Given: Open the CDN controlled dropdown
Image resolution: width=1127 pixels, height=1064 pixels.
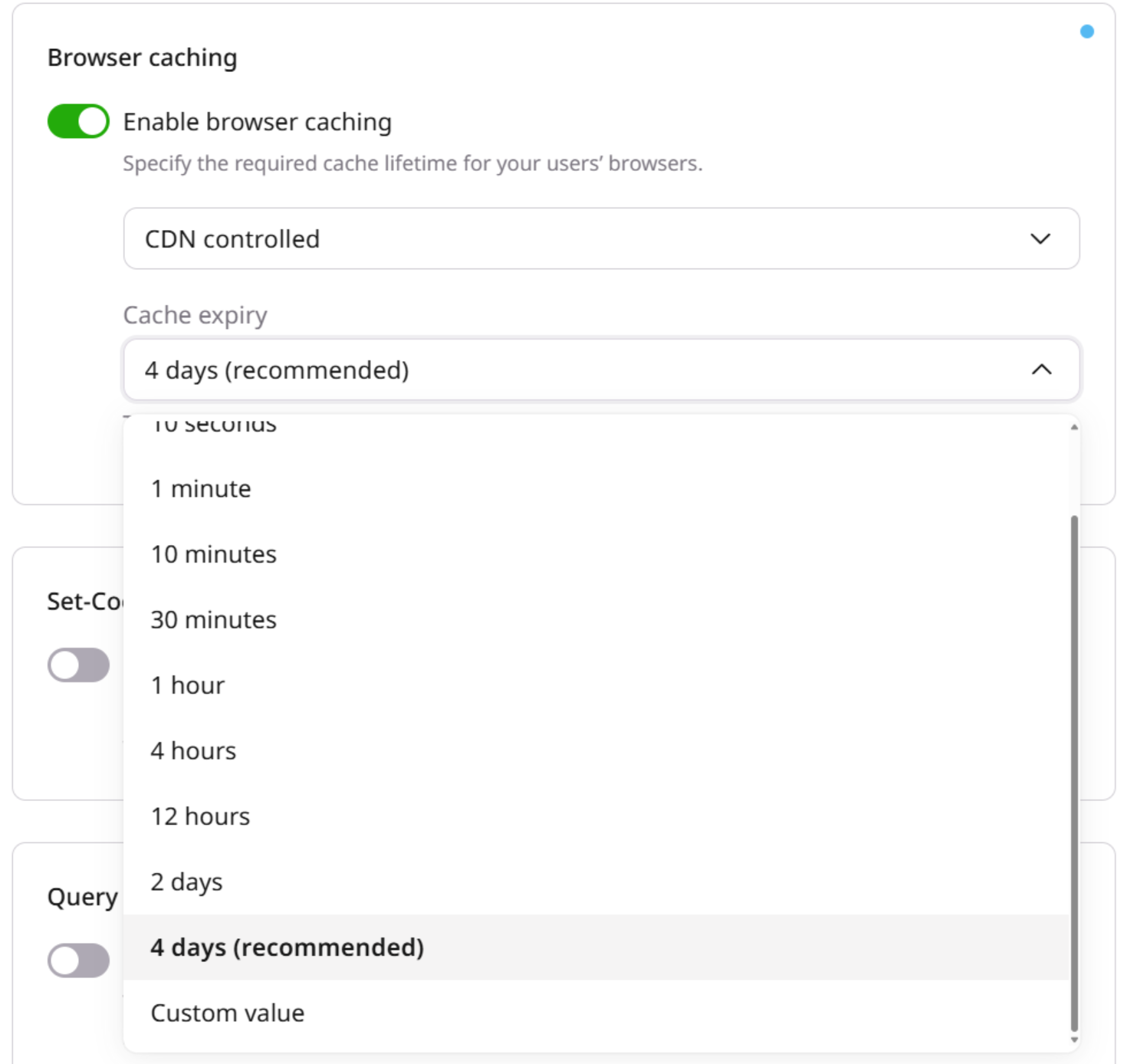Looking at the screenshot, I should coord(601,238).
